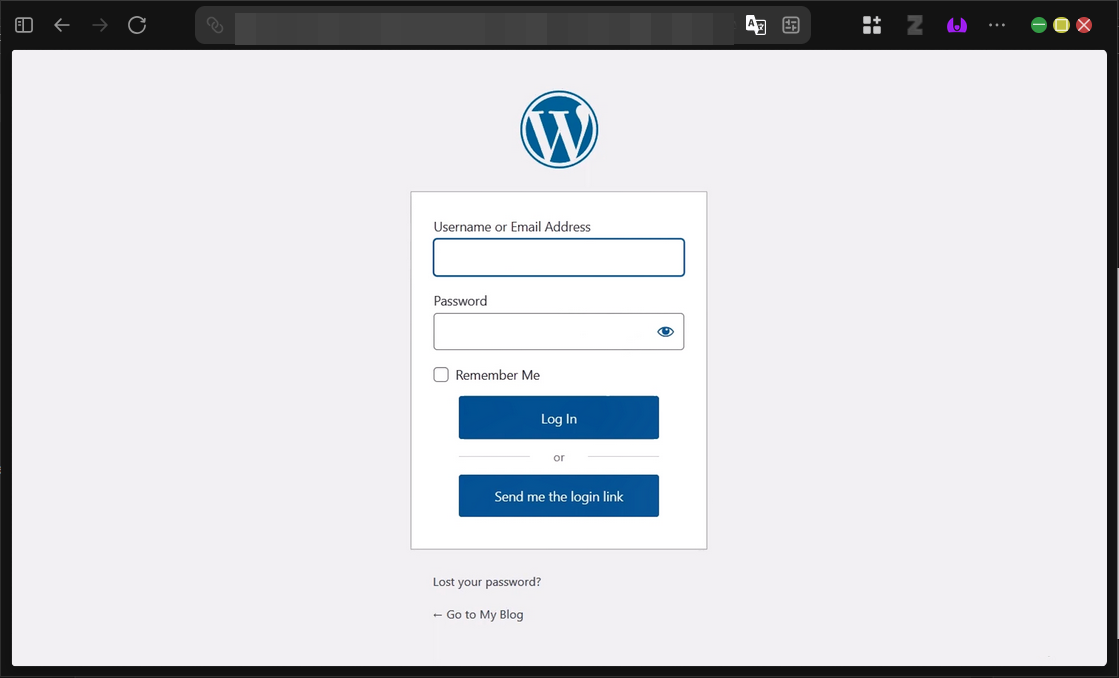
Task: Open the page translate icon
Action: (756, 25)
